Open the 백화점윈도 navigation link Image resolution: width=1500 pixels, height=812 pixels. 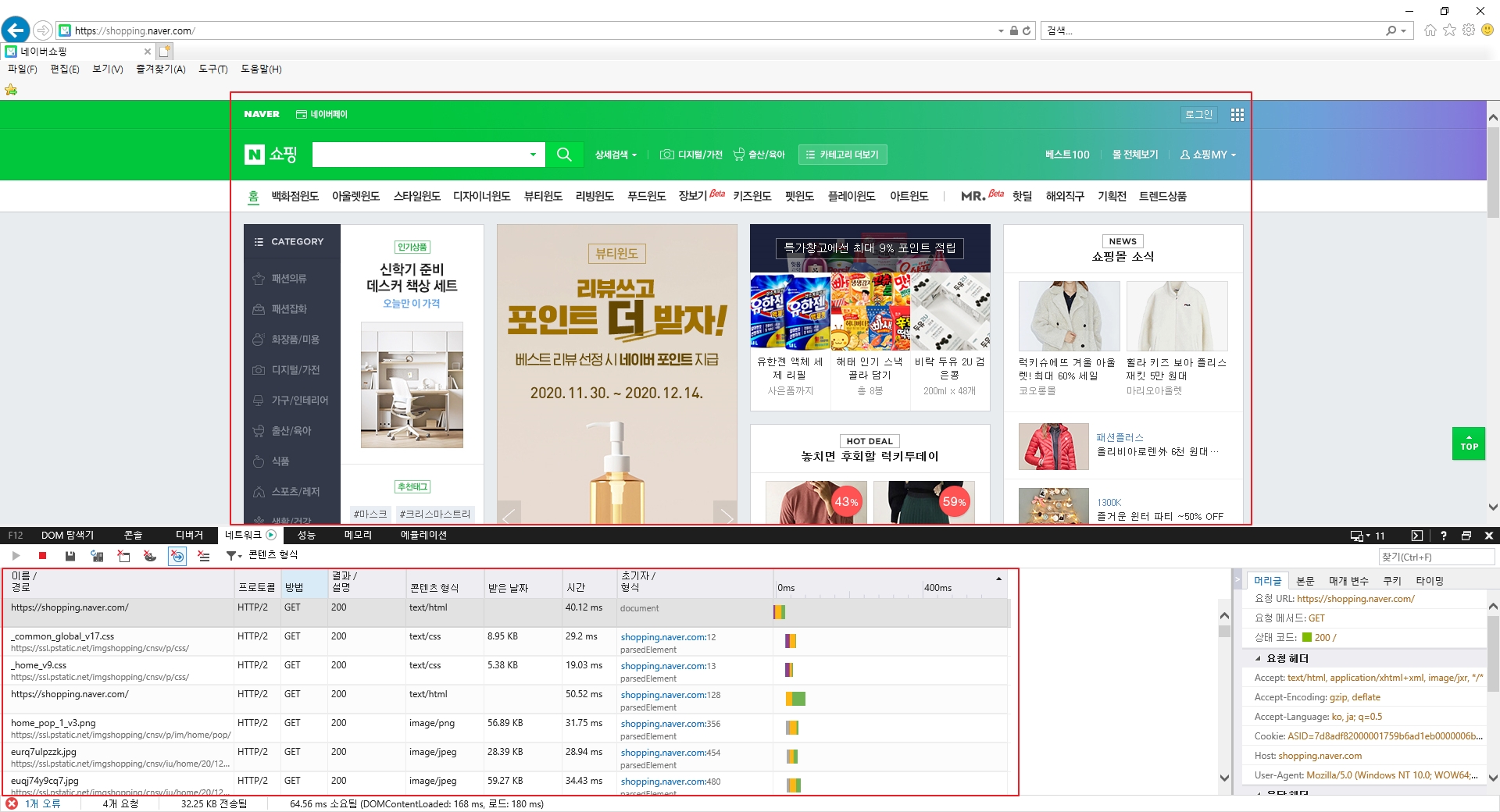coord(295,197)
